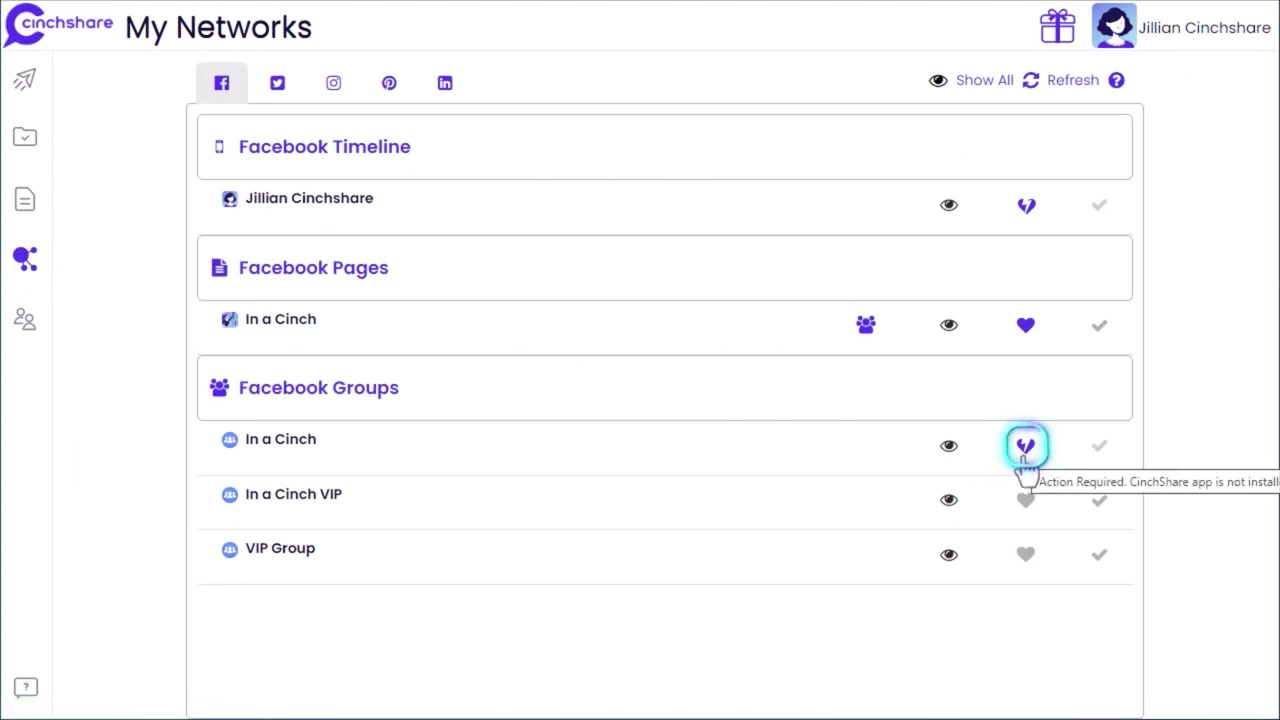Click Refresh networks button
The image size is (1280, 720).
pos(1060,80)
